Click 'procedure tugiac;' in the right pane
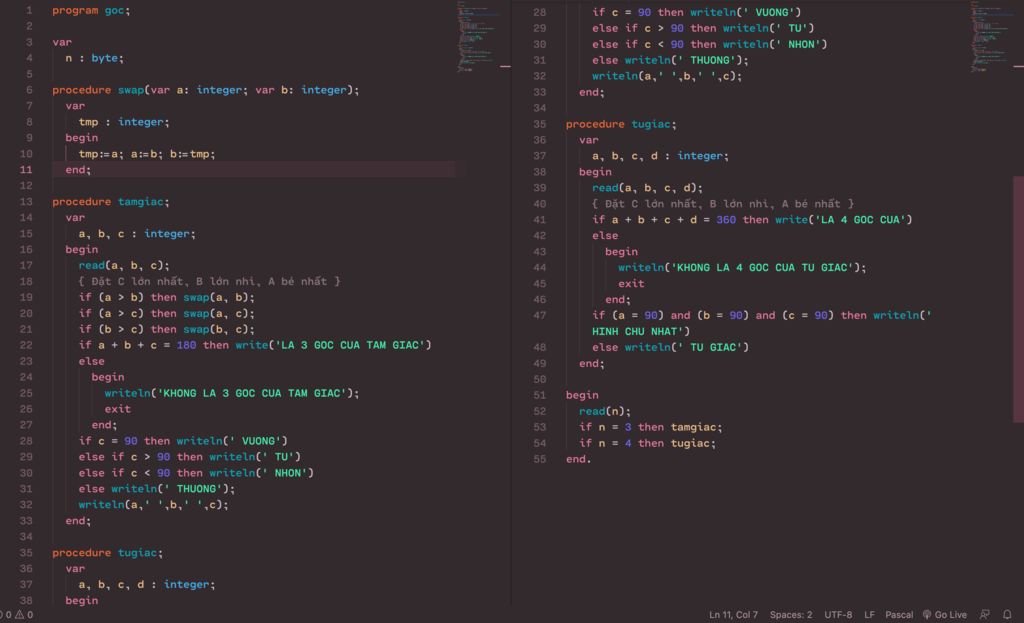1024x623 pixels. 621,124
